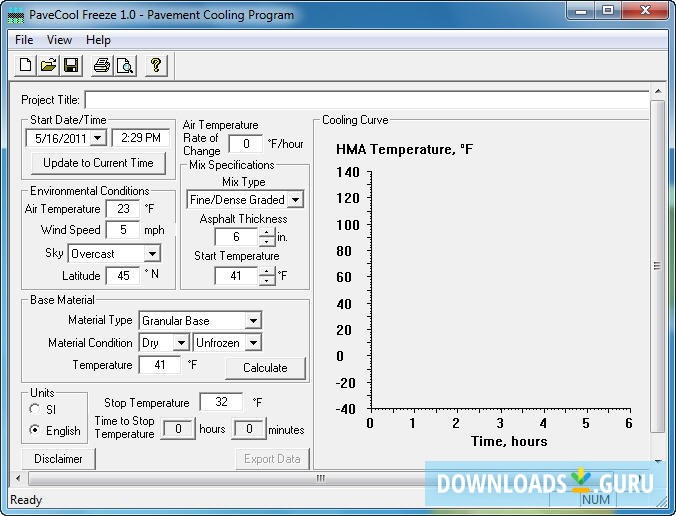Click the 'Base Material' group label
676x516 pixels.
coord(62,300)
